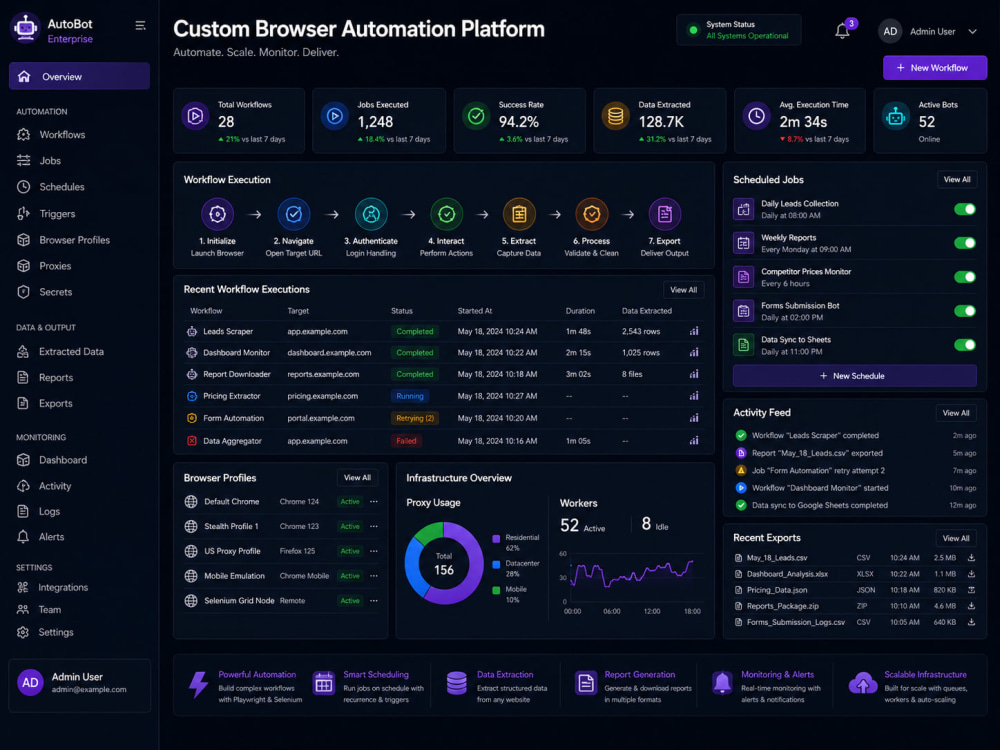Screen dimensions: 1000x750
Task: Expand the Admin User dropdown
Action: [972, 31]
